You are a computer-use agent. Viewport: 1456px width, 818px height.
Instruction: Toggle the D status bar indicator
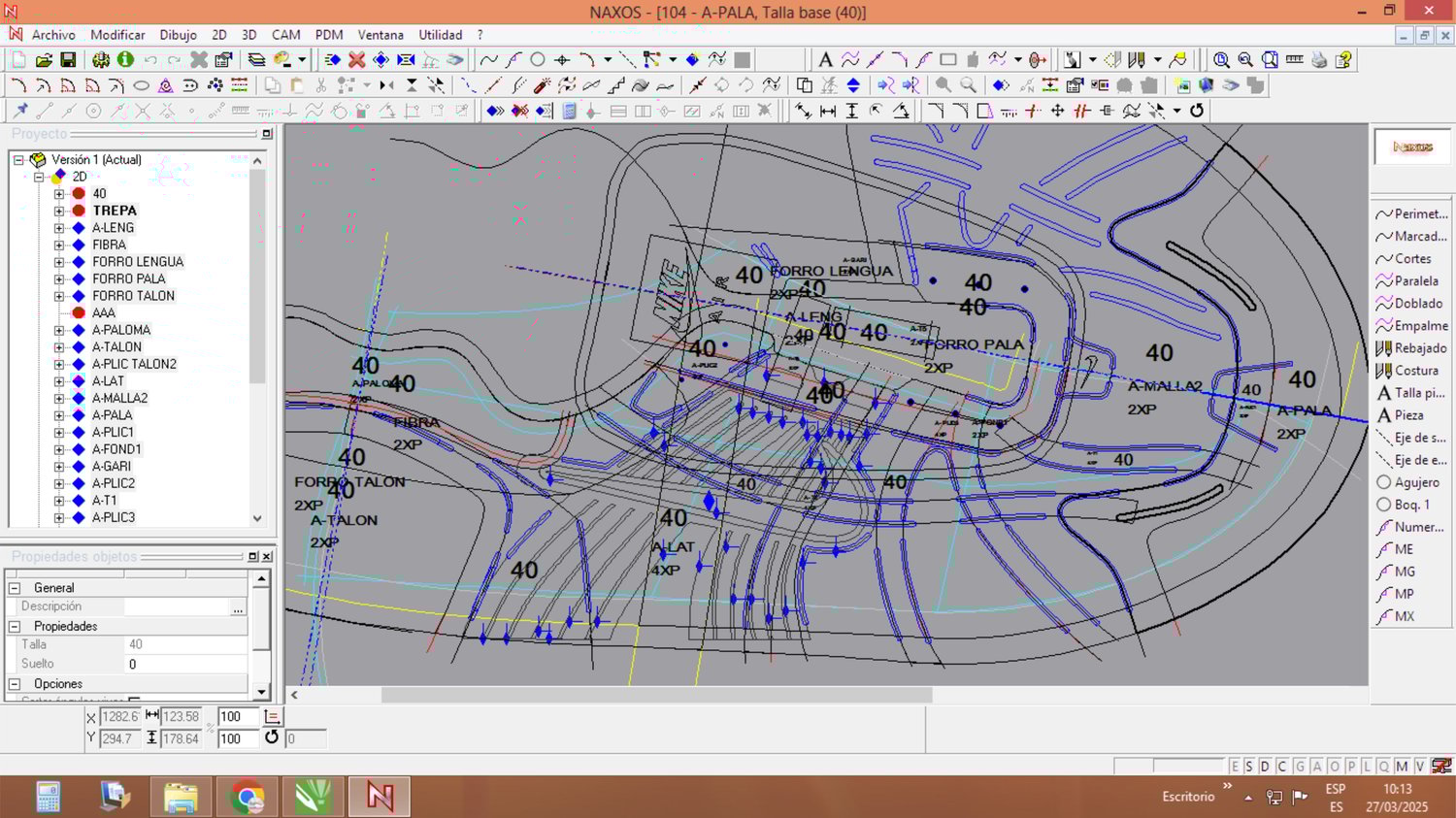coord(1265,767)
